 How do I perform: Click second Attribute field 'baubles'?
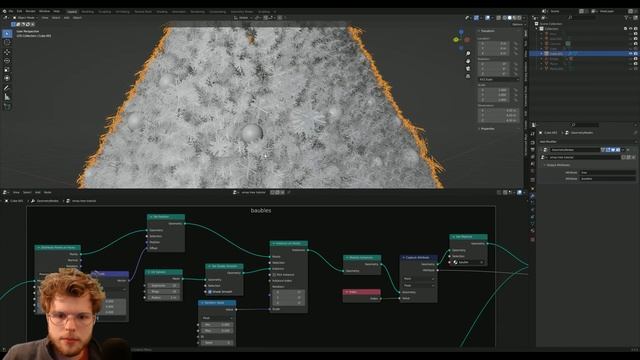pos(607,178)
